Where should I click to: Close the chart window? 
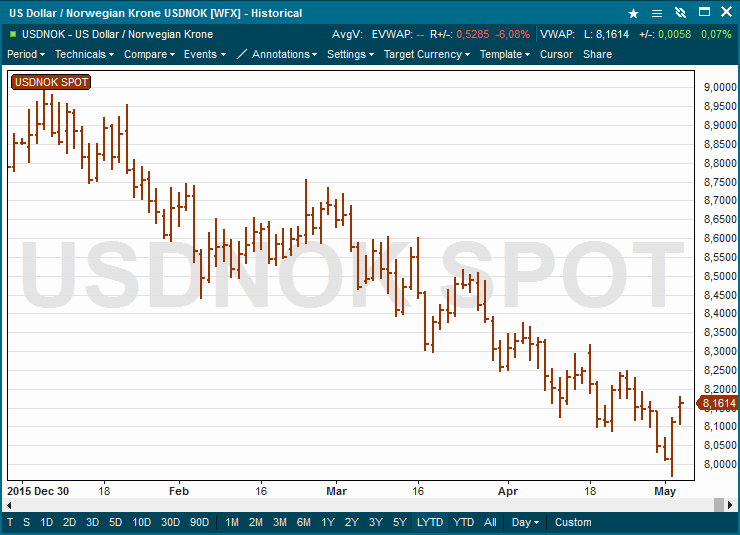pos(727,12)
